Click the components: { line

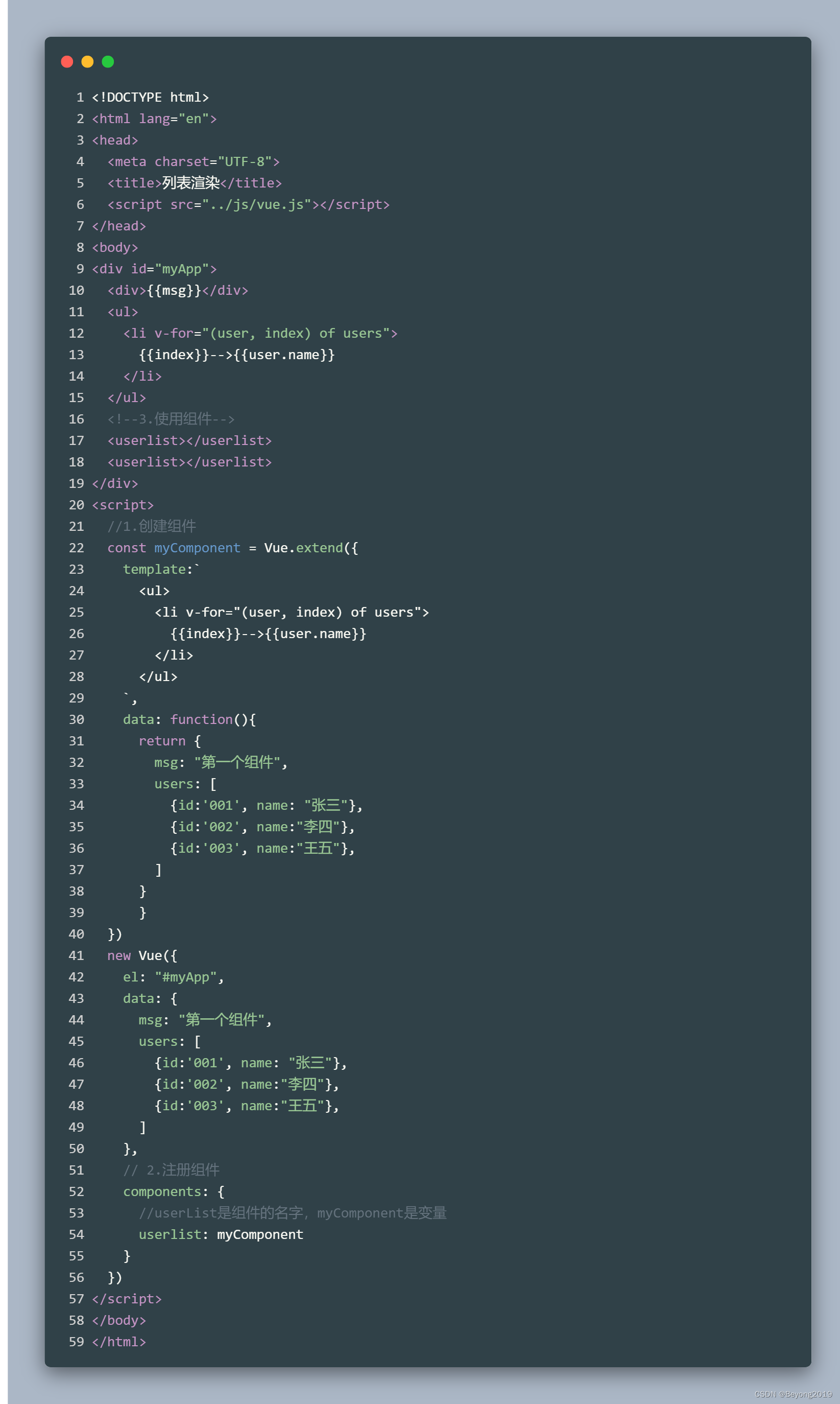174,1192
